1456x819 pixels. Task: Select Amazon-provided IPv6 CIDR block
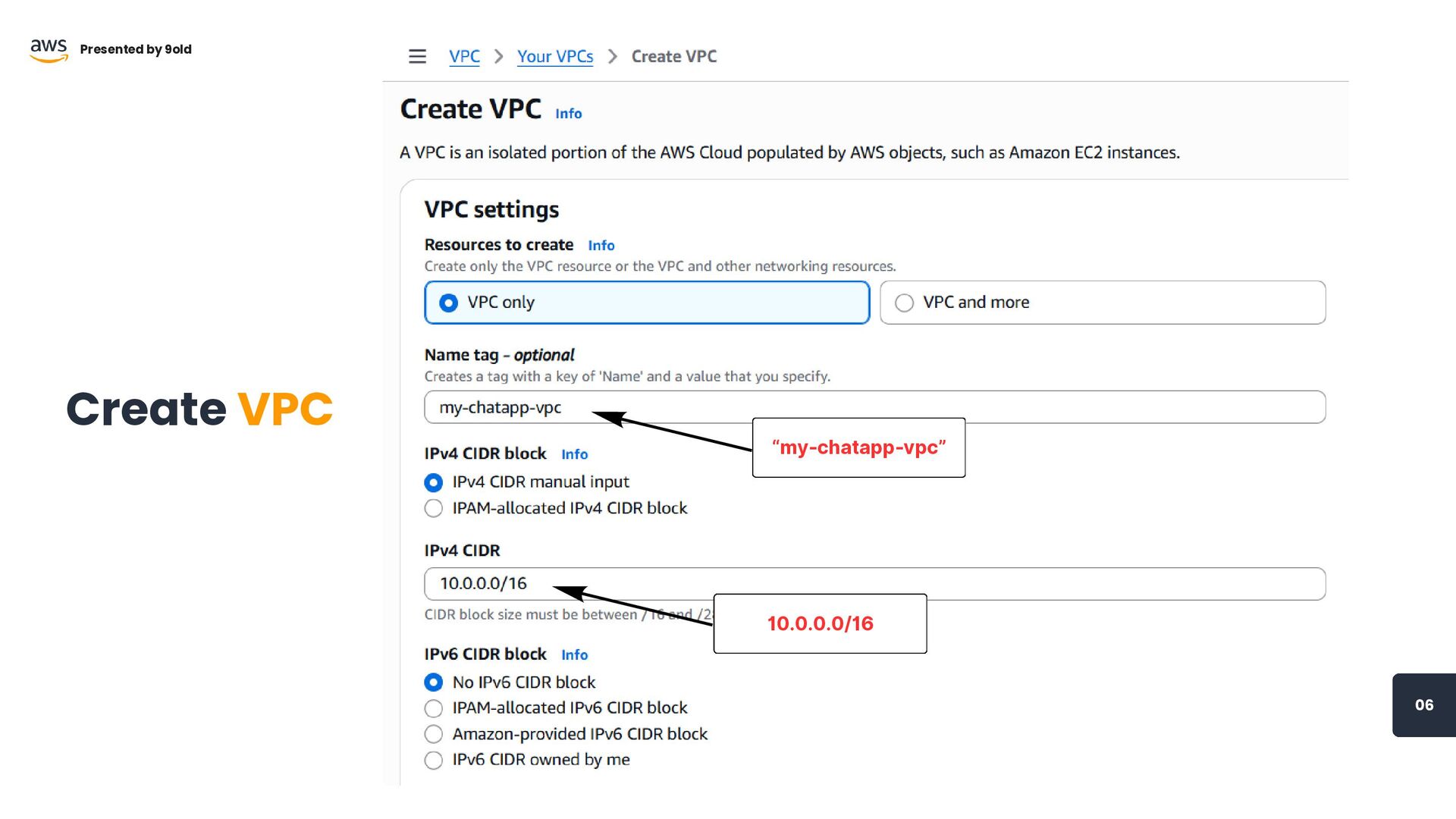(434, 735)
